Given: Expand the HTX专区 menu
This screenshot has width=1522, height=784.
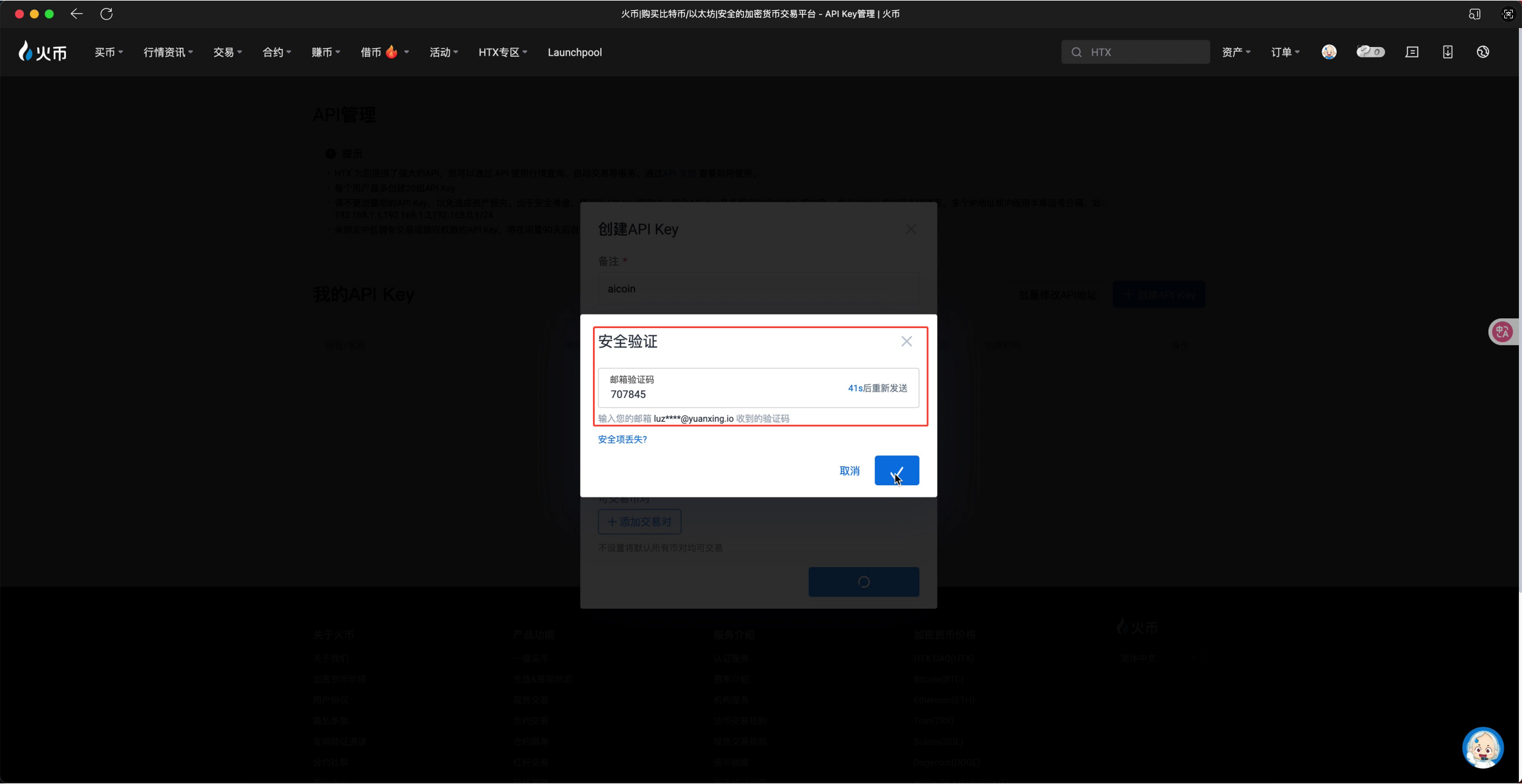Looking at the screenshot, I should tap(502, 53).
